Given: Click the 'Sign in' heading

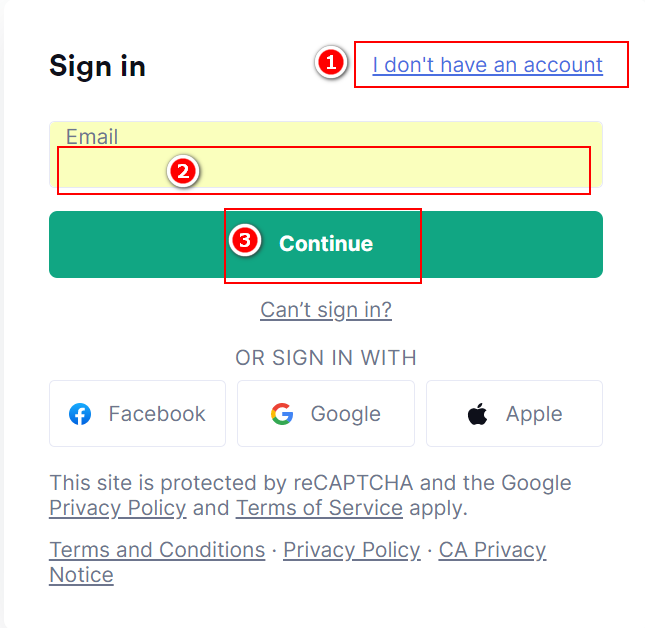Looking at the screenshot, I should pyautogui.click(x=97, y=66).
